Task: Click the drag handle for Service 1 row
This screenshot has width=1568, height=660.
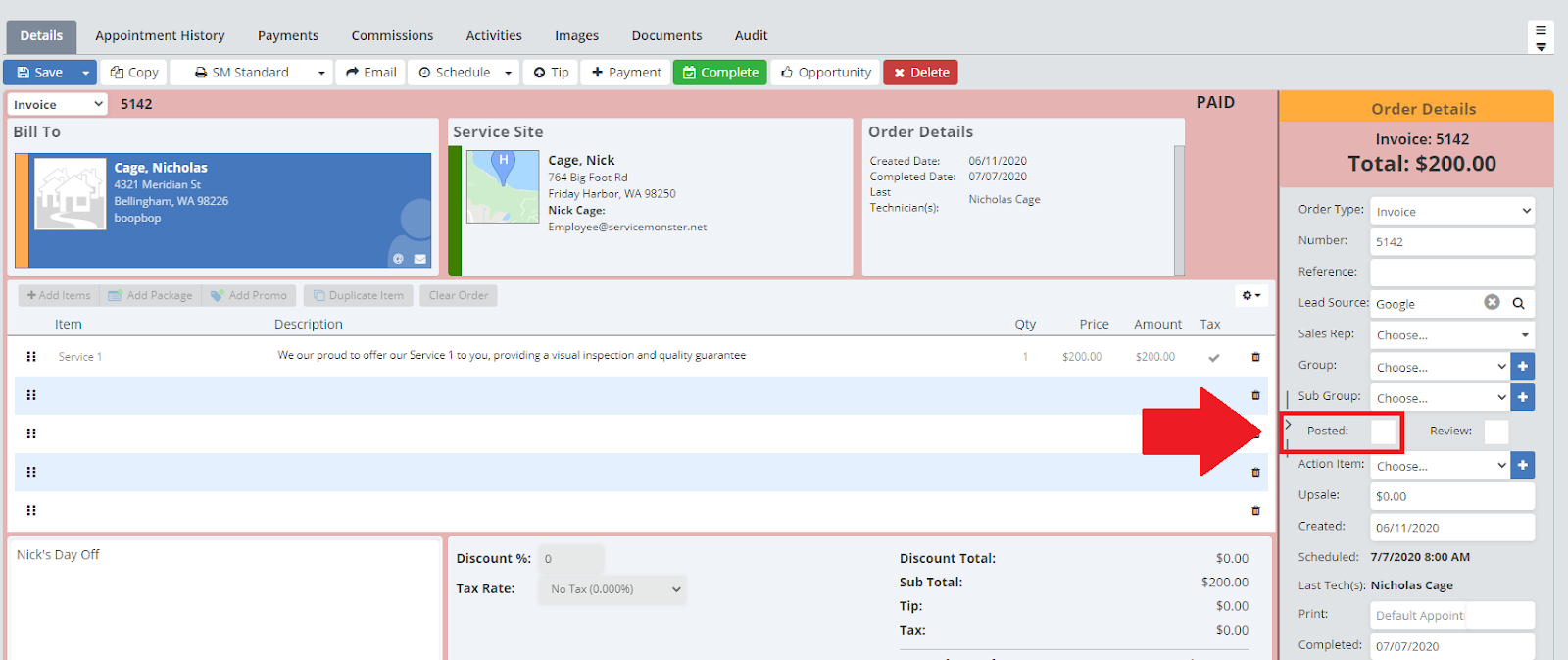Action: click(x=31, y=357)
